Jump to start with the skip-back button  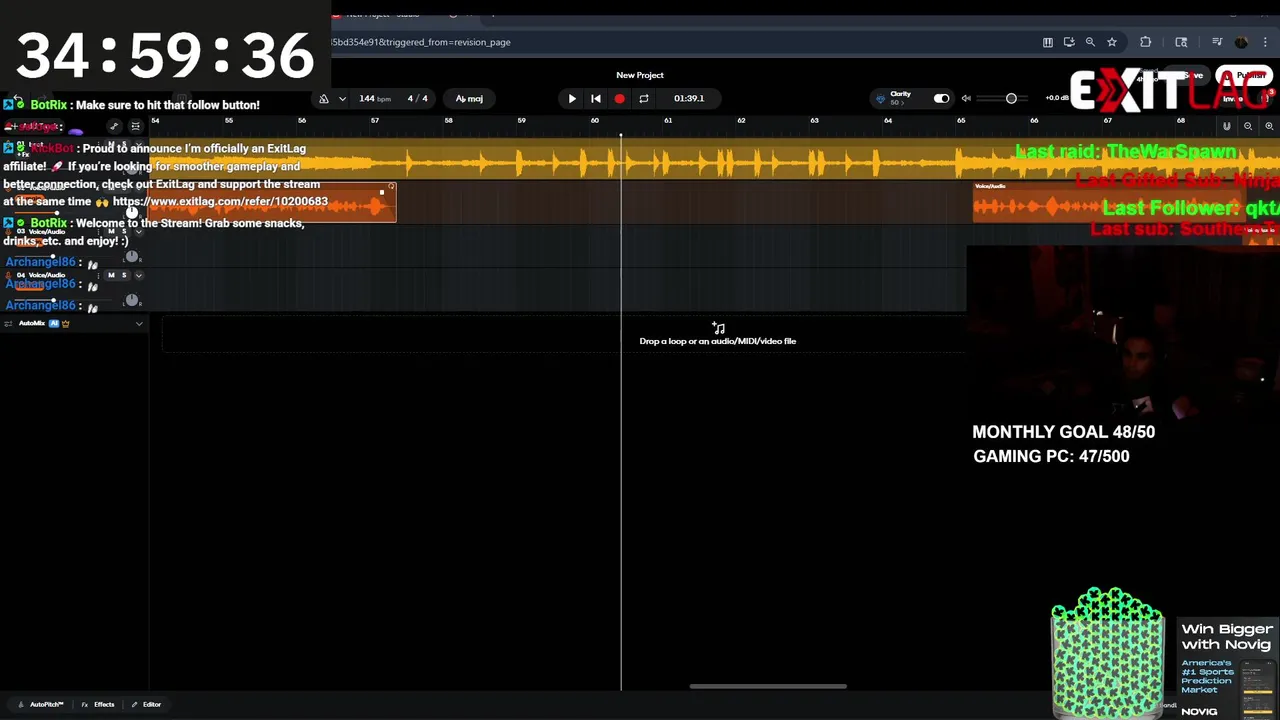coord(596,99)
